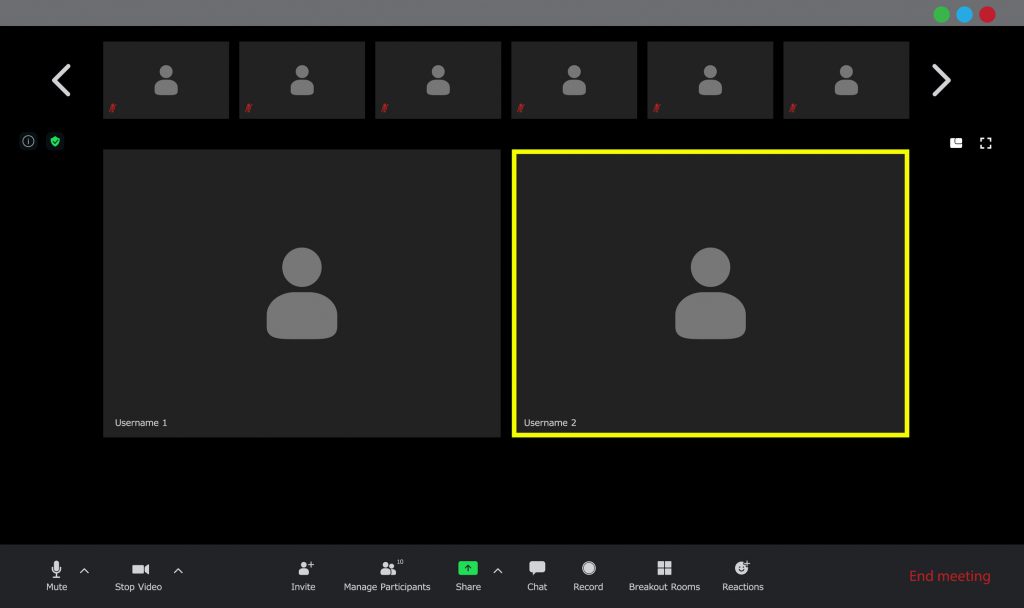Stop your video camera
Screen dimensions: 1024x608
138,575
